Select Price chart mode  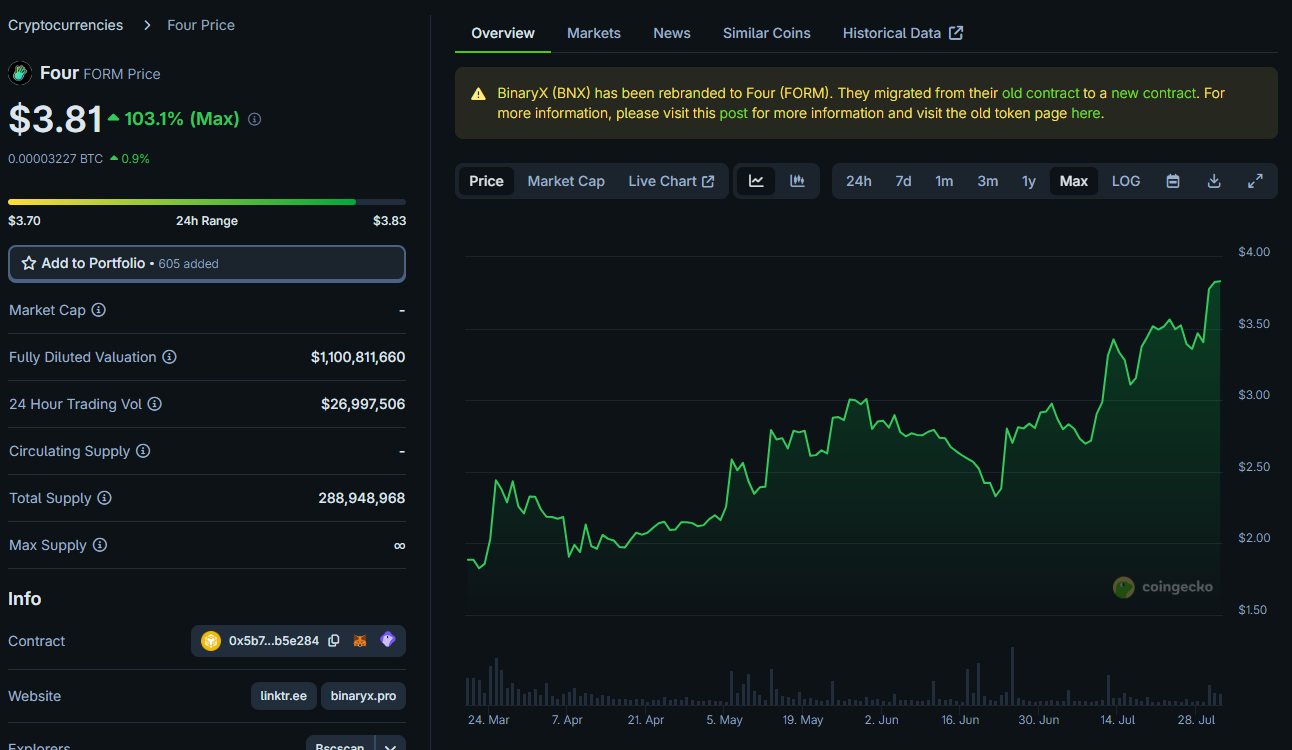[486, 181]
